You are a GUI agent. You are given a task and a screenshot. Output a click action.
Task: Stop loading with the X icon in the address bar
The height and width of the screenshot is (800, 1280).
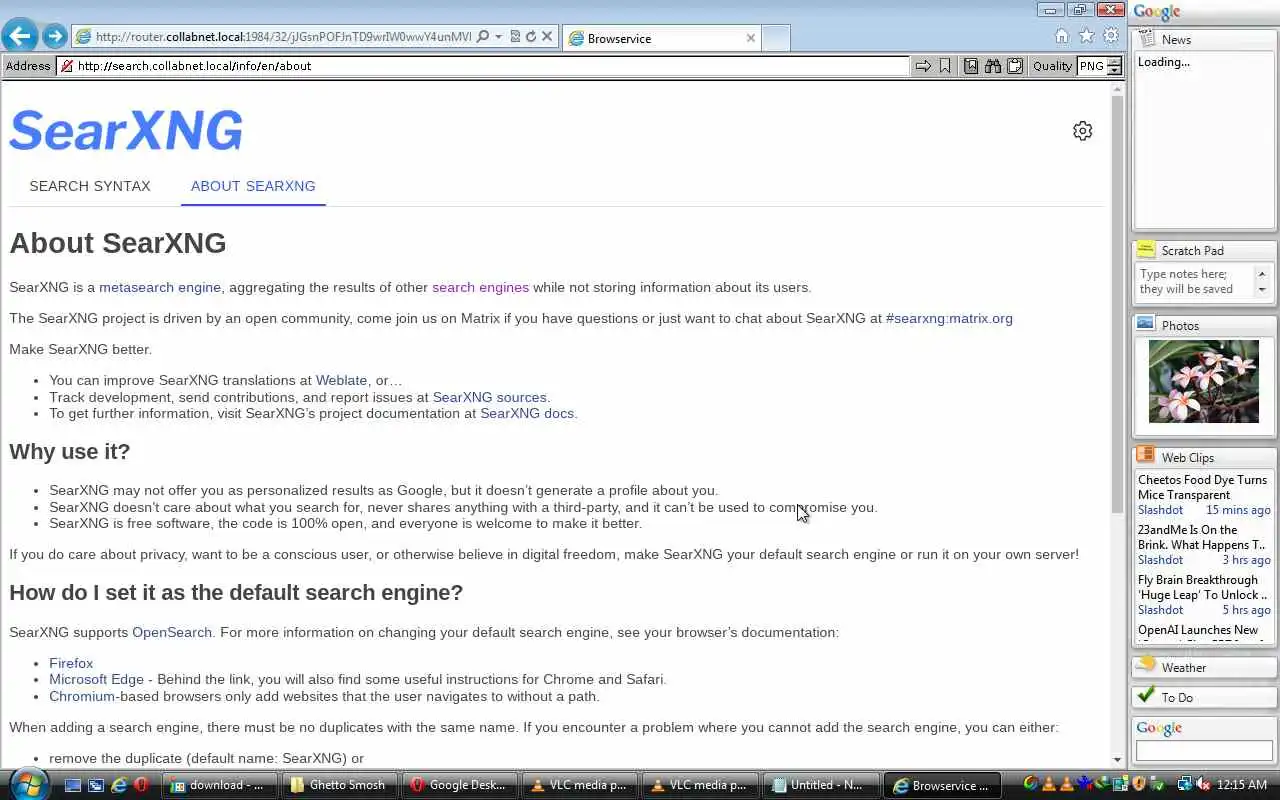(x=547, y=37)
